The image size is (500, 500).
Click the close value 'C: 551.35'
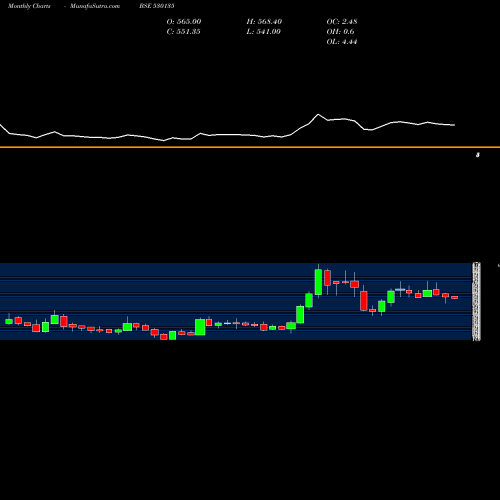184,32
